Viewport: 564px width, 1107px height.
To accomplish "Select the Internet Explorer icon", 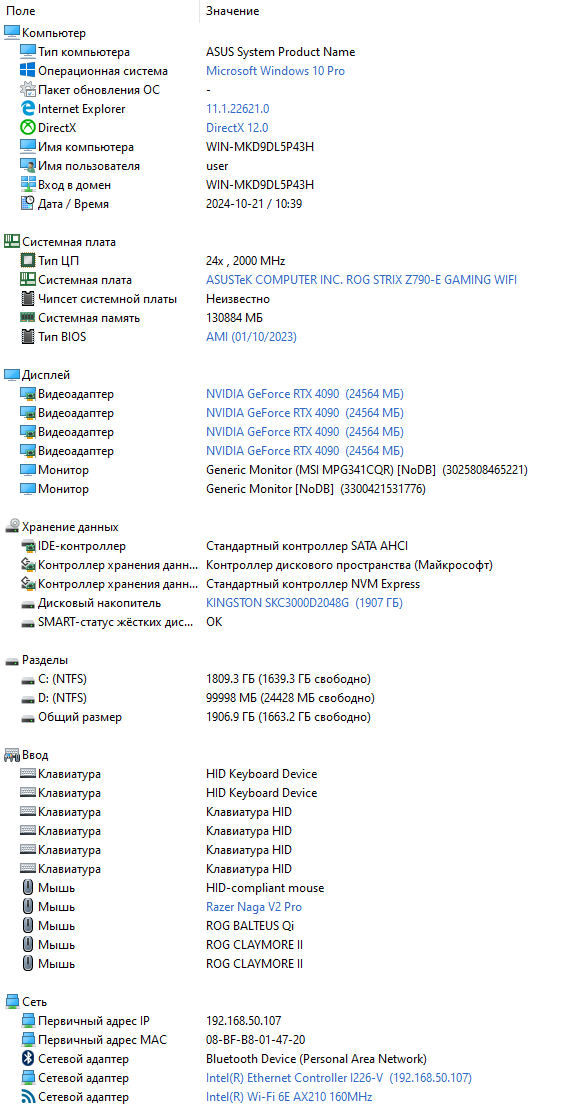I will [28, 109].
